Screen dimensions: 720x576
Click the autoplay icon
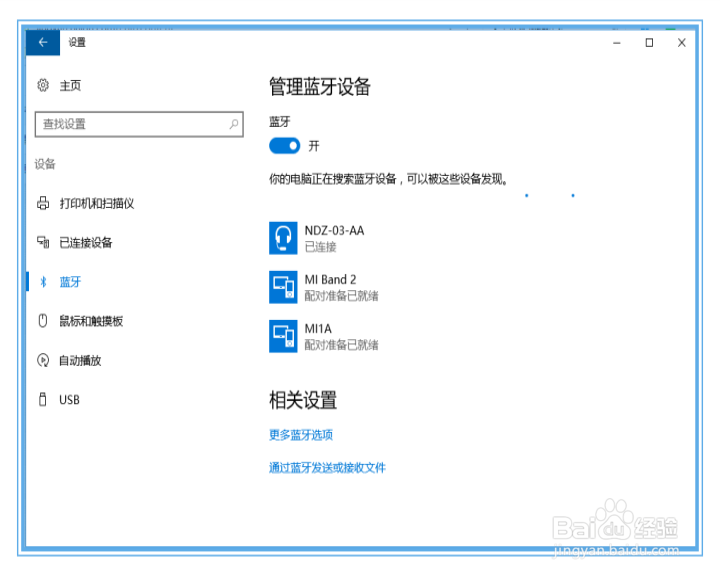[x=43, y=360]
